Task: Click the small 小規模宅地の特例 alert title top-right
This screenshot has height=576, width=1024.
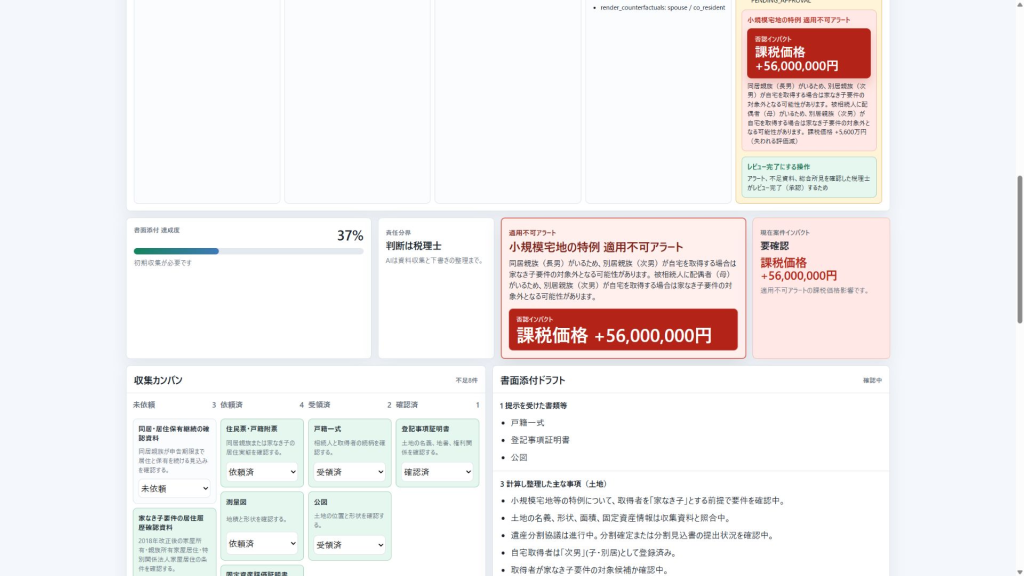Action: coord(799,20)
